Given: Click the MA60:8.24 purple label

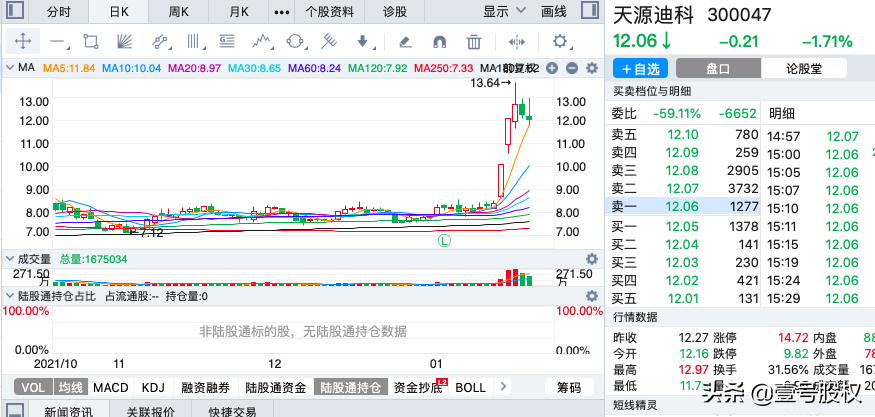Looking at the screenshot, I should click(315, 68).
